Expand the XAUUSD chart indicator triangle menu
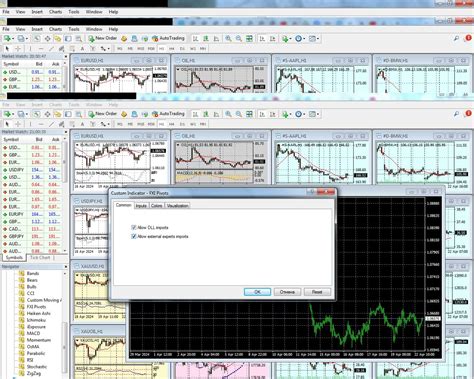 tap(77, 275)
